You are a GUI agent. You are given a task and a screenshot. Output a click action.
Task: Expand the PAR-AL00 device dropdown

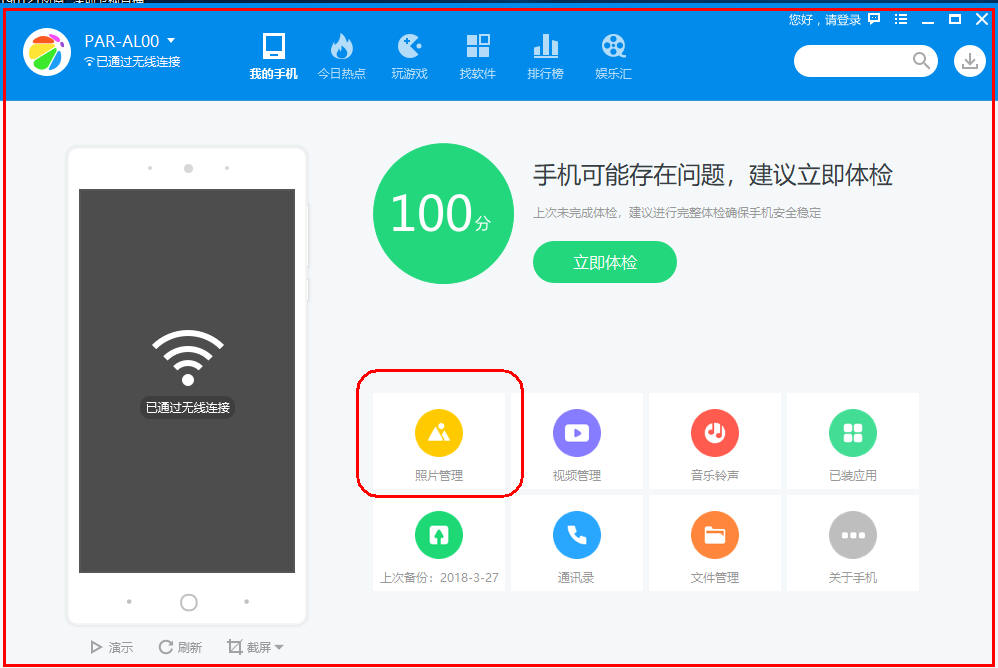tap(171, 40)
